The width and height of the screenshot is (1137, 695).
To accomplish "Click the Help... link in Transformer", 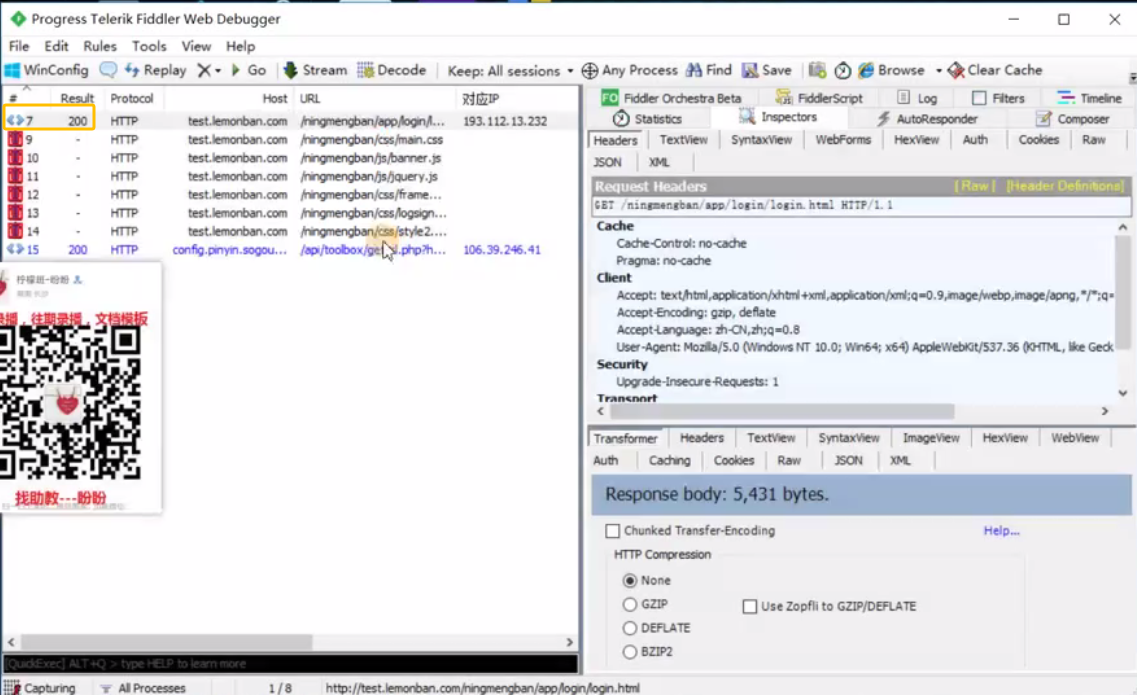I will (1001, 531).
